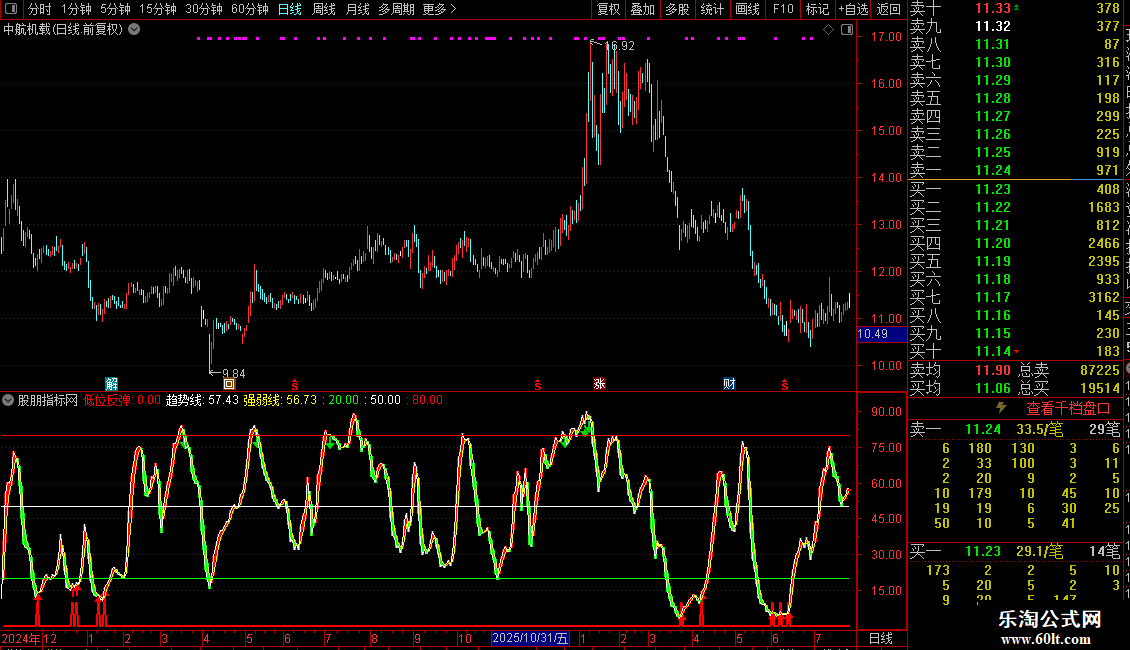Select the 卖十 11.33 order row
The width and height of the screenshot is (1130, 650).
click(x=1015, y=9)
